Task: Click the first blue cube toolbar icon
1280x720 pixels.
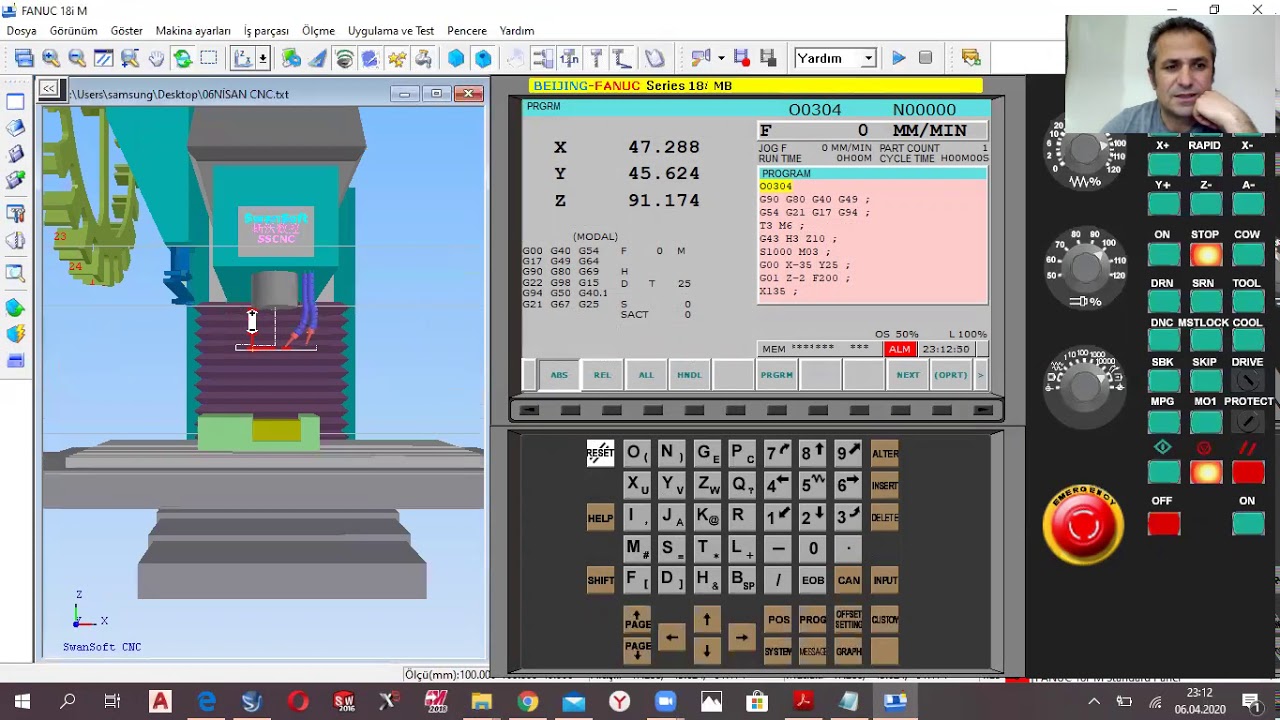Action: click(456, 58)
